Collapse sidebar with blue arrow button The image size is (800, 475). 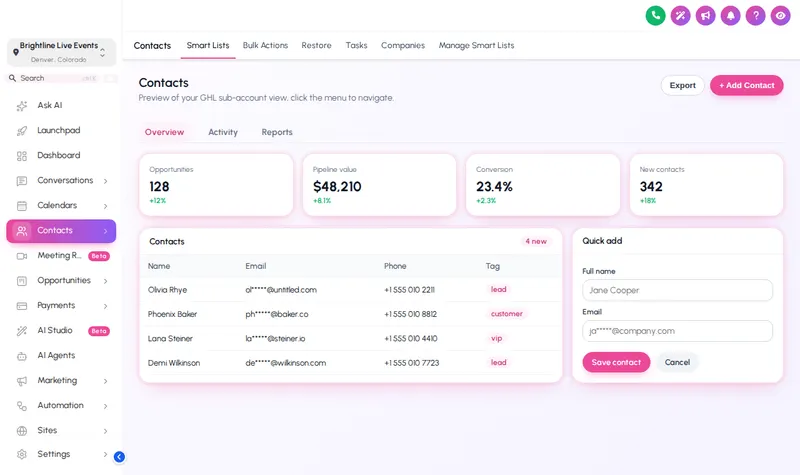click(x=119, y=457)
